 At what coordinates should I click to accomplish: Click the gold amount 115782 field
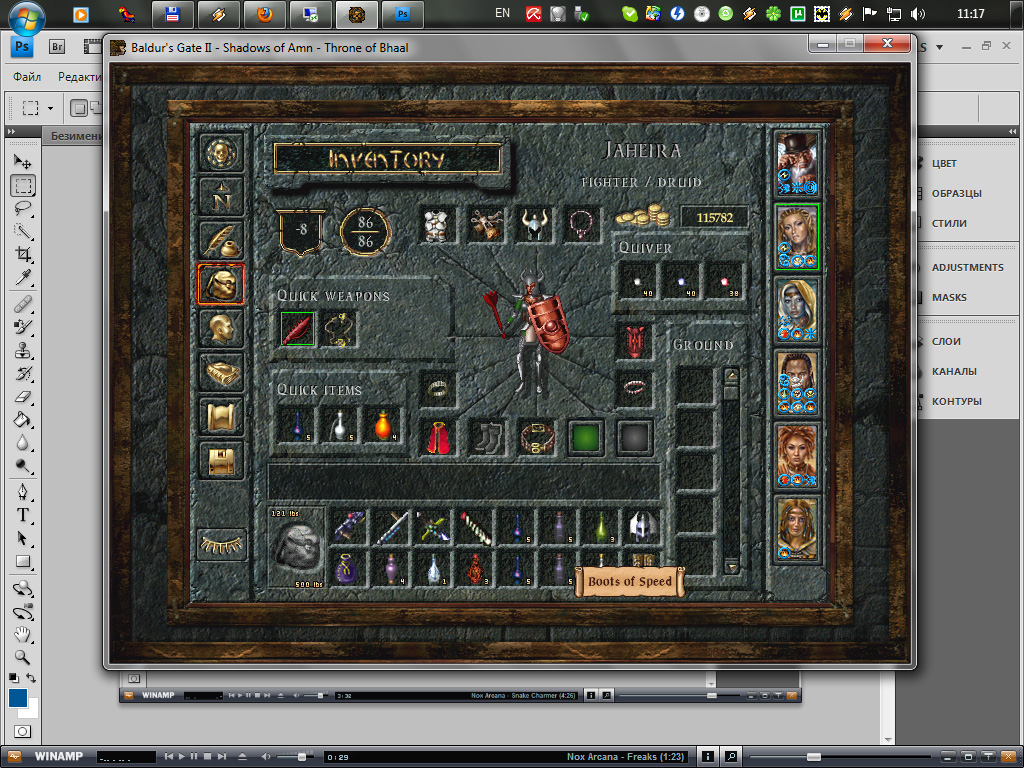coord(714,217)
